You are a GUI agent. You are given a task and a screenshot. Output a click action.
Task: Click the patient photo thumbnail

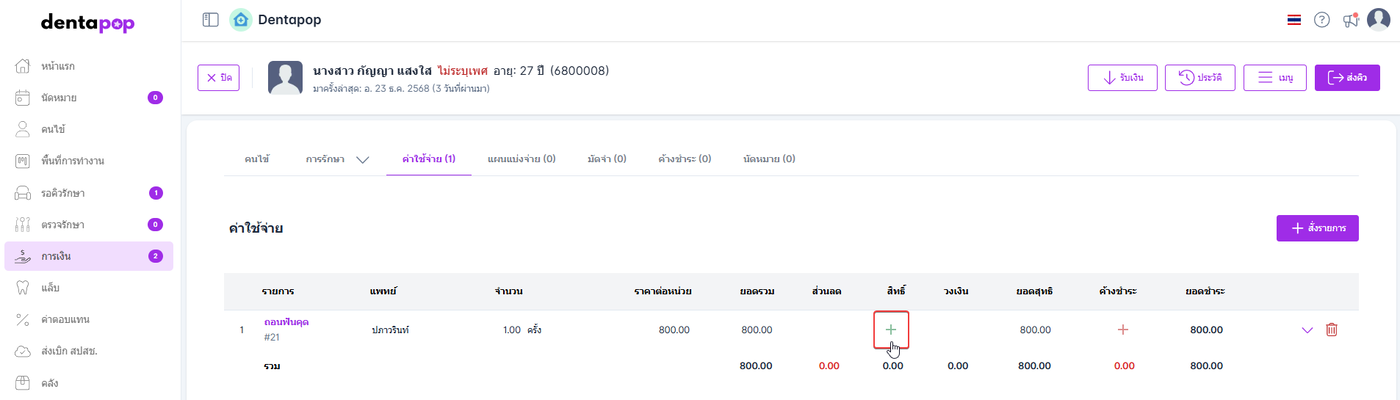pyautogui.click(x=285, y=78)
